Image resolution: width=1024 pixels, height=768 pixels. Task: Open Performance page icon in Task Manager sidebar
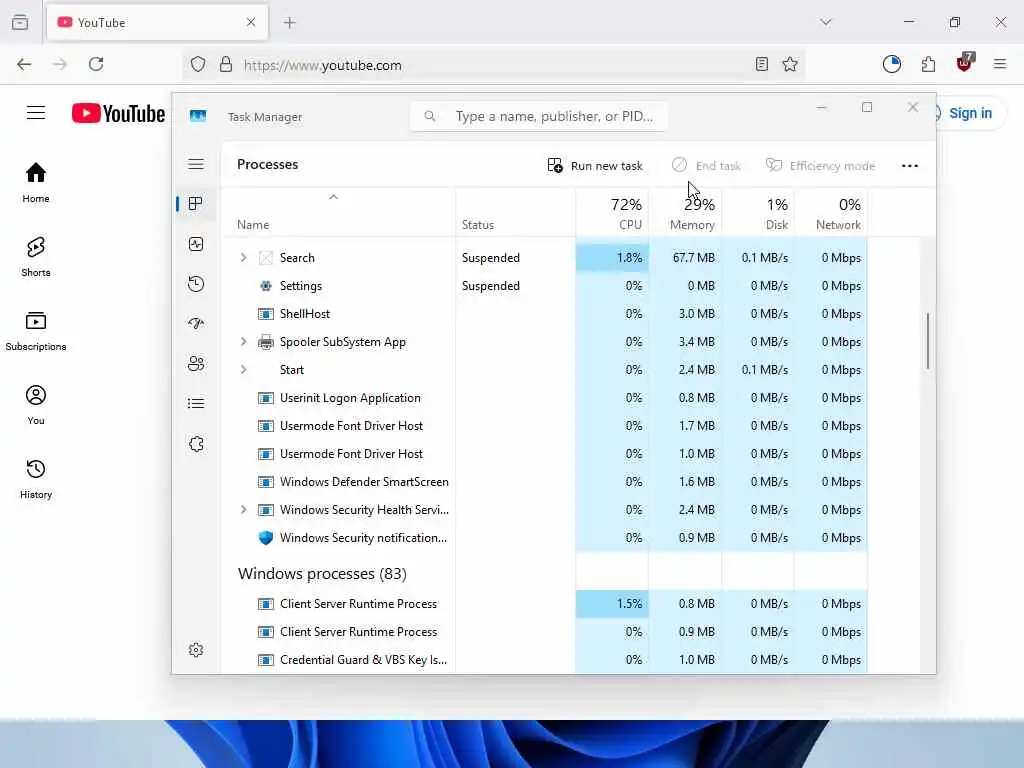pyautogui.click(x=196, y=244)
